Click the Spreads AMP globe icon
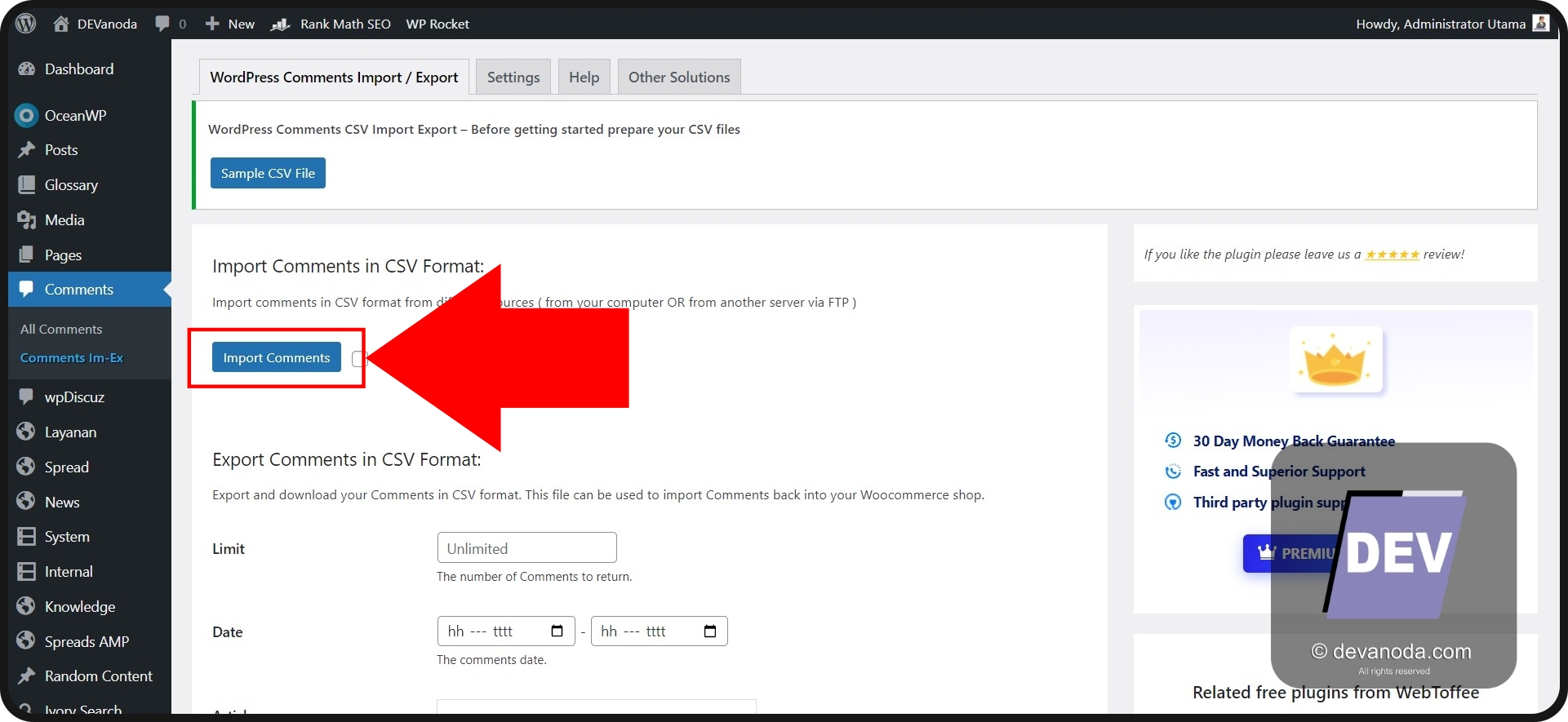The image size is (1568, 722). click(x=26, y=640)
